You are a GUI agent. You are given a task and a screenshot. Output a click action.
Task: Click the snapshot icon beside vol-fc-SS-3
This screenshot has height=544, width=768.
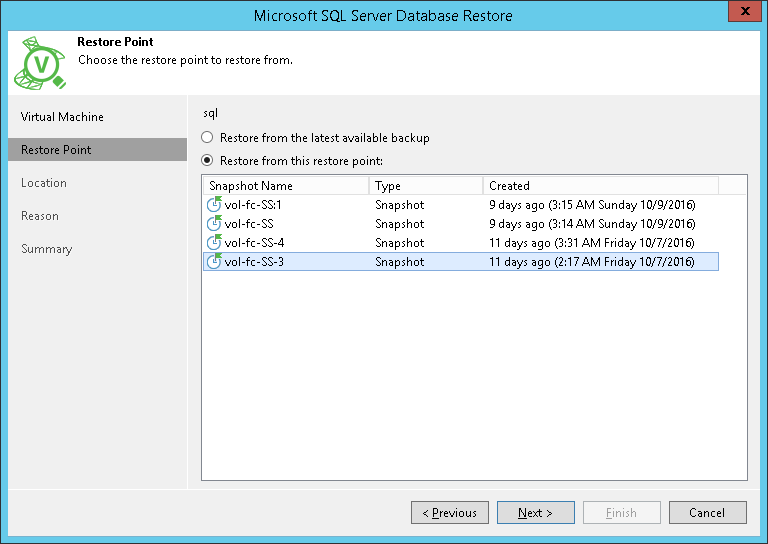214,262
